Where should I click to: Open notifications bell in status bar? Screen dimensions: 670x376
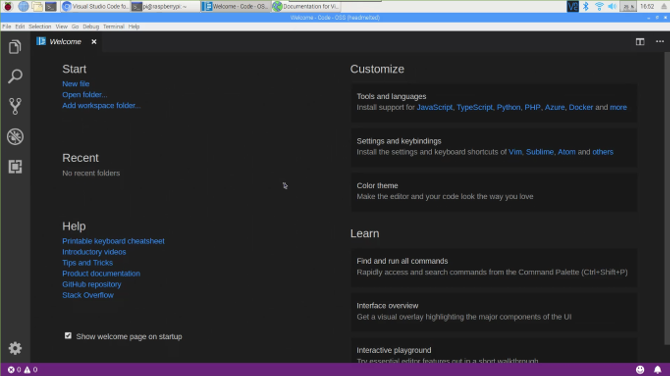[x=657, y=370]
